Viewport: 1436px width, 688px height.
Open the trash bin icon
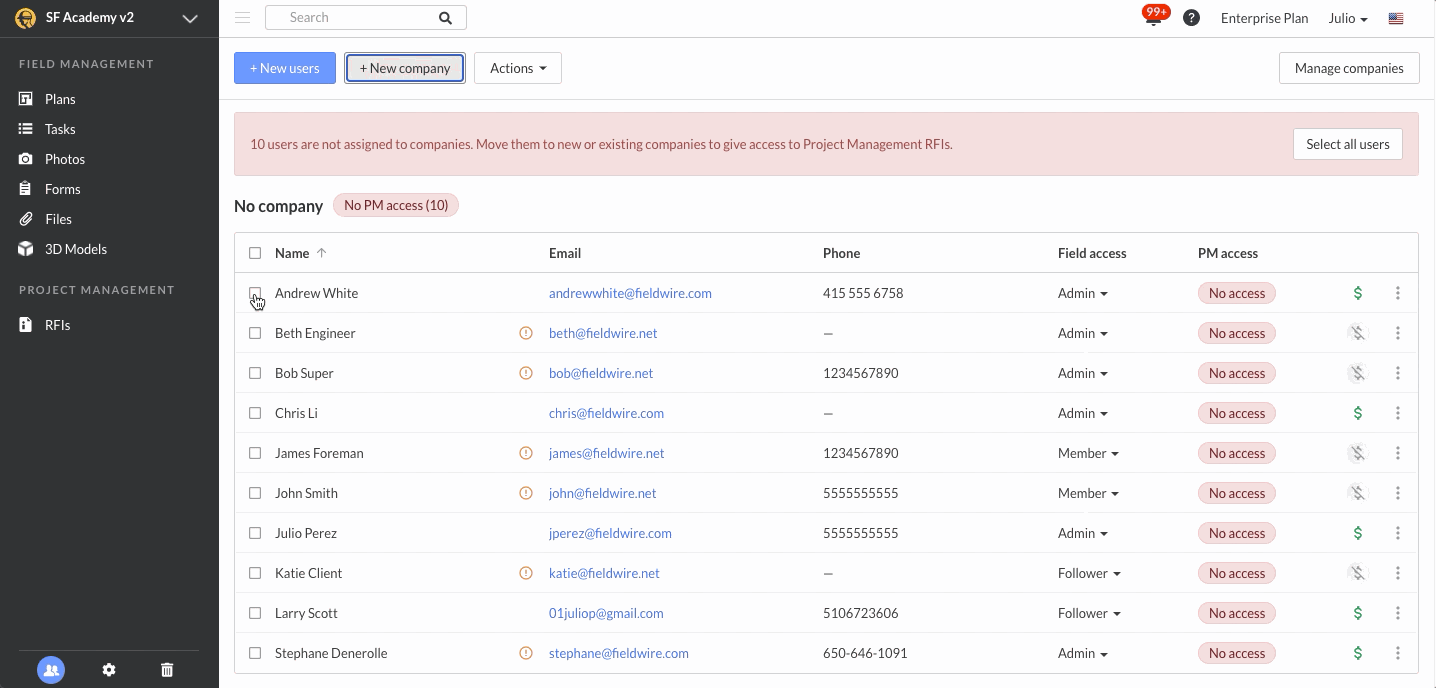tap(167, 670)
